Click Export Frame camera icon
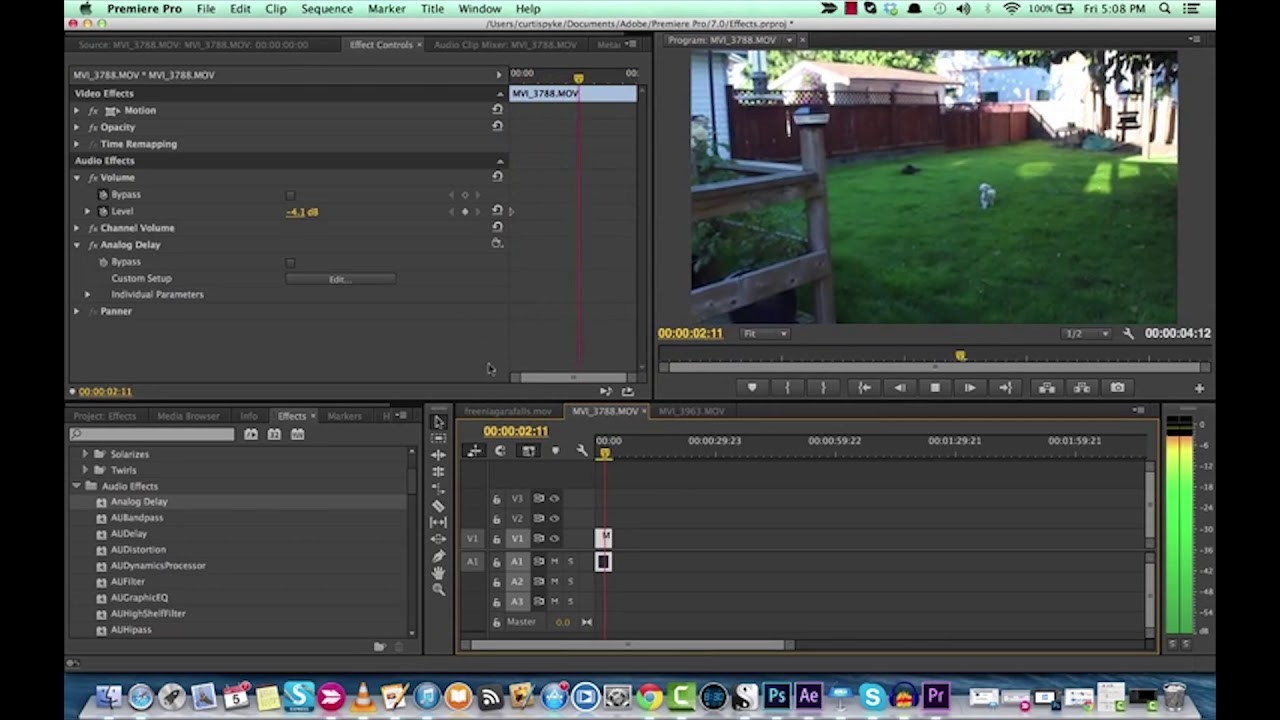The height and width of the screenshot is (720, 1280). click(1117, 387)
